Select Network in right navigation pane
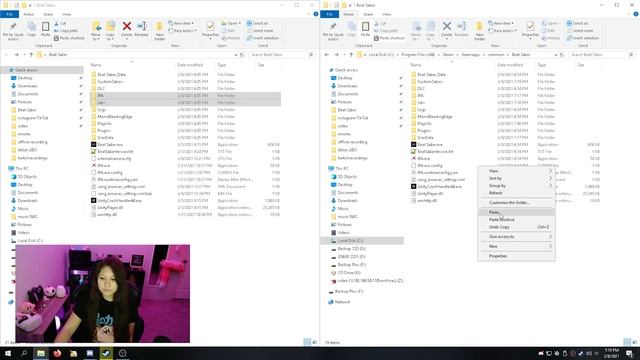Image resolution: width=640 pixels, height=360 pixels. [x=342, y=302]
